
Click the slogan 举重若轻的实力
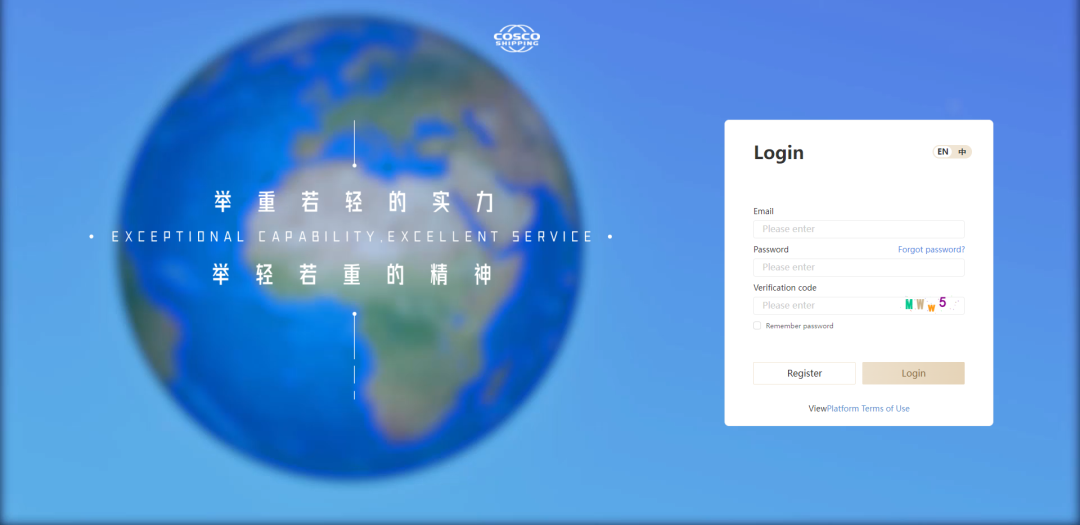click(x=354, y=202)
